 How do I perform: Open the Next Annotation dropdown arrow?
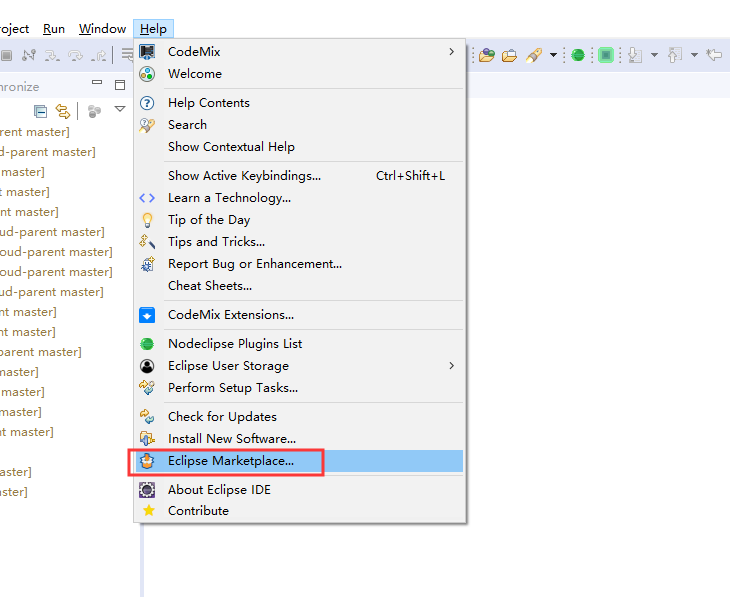(x=654, y=55)
